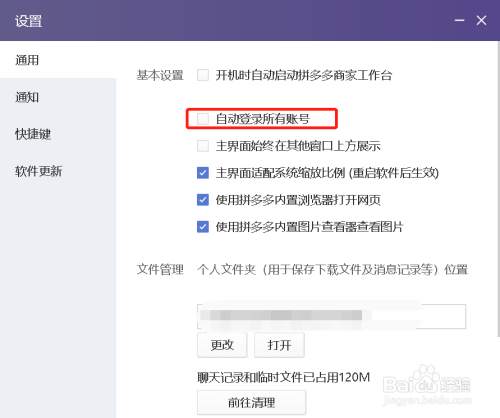Uncheck 主界面适配系统缩放比例 option
The height and width of the screenshot is (418, 500).
203,173
